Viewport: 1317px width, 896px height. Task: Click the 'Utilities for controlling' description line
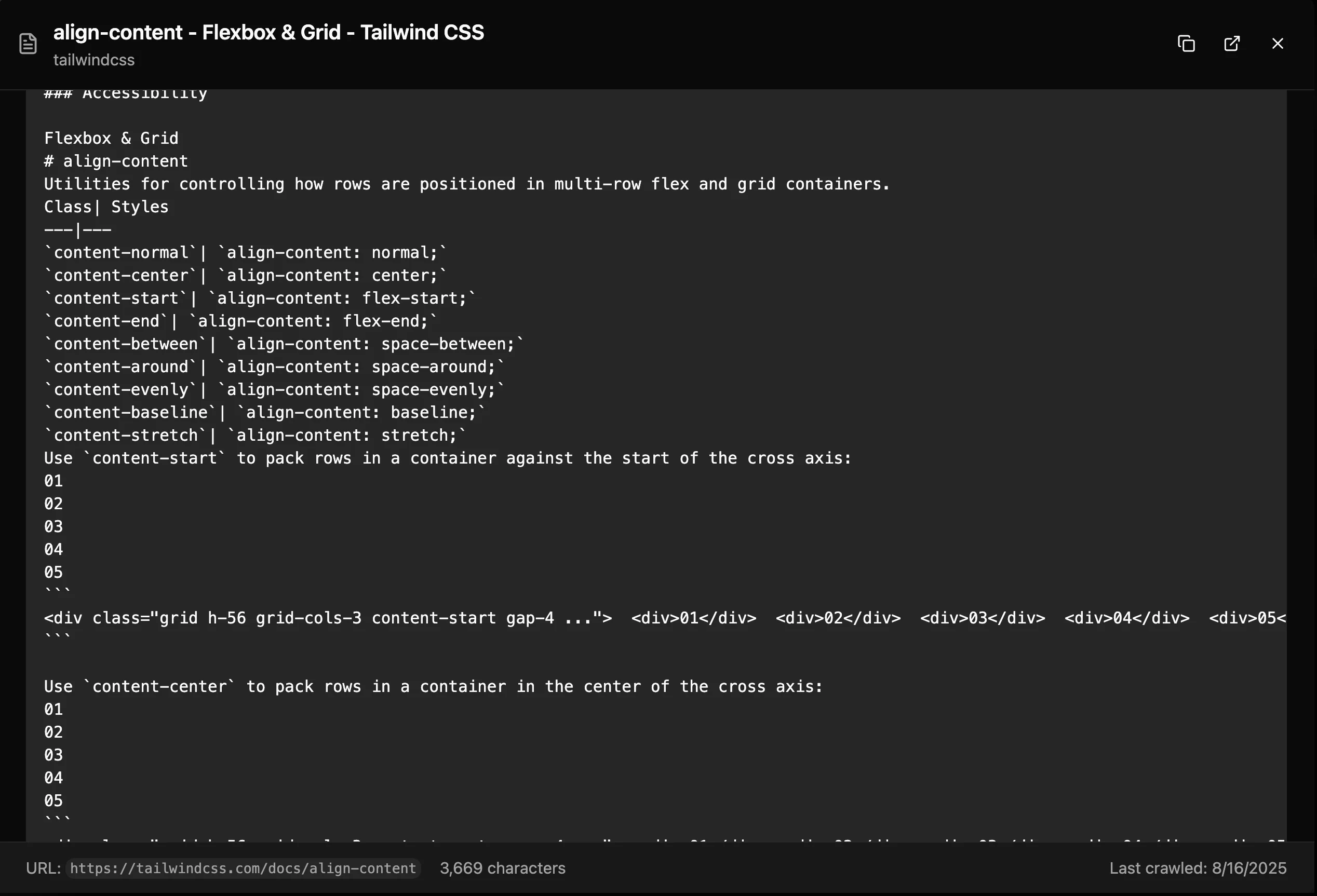pyautogui.click(x=467, y=184)
